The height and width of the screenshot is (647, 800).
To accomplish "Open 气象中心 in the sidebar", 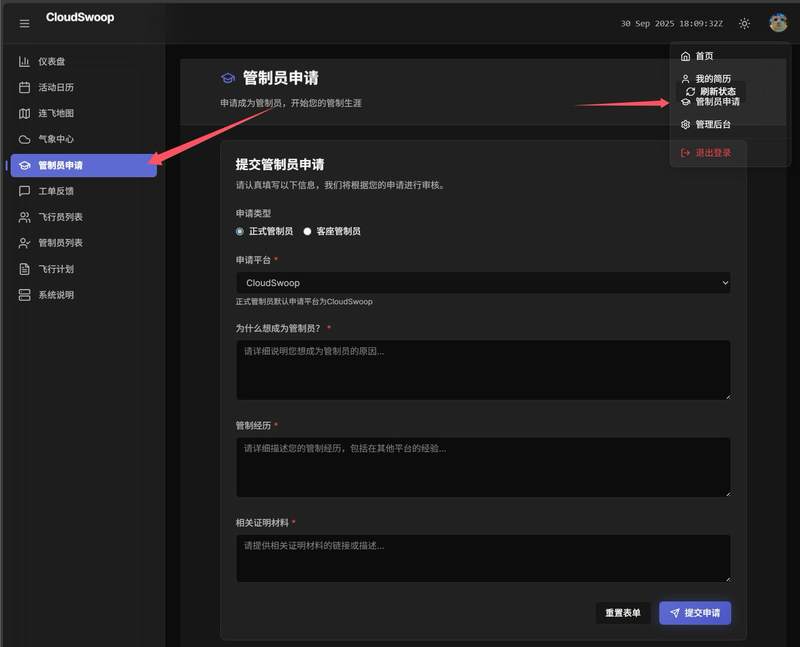I will point(84,139).
